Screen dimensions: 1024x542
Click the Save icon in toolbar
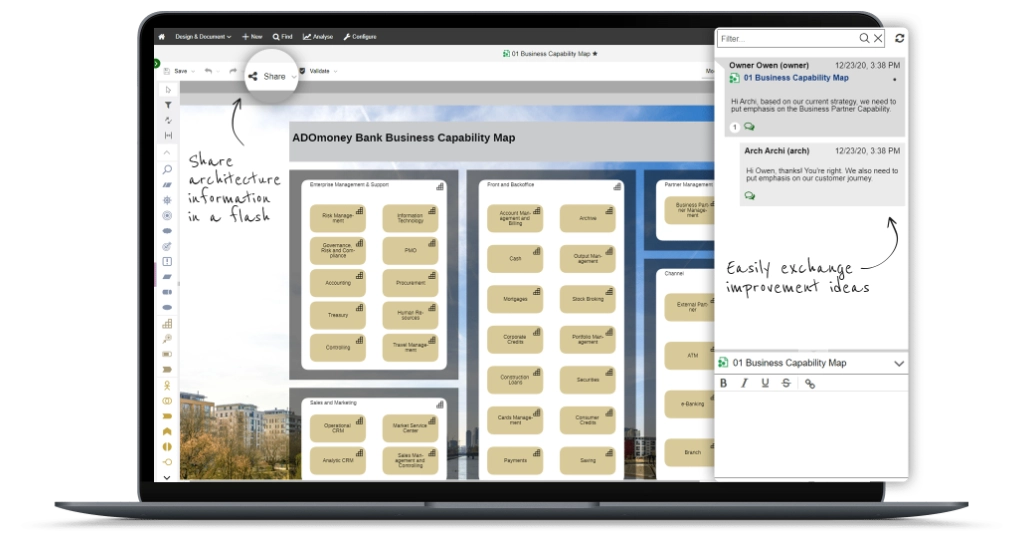tap(168, 71)
